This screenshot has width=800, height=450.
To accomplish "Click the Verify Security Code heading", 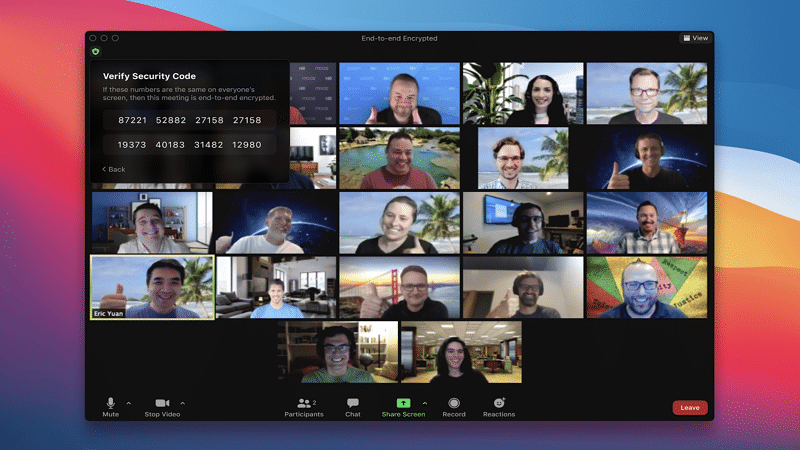I will 149,76.
